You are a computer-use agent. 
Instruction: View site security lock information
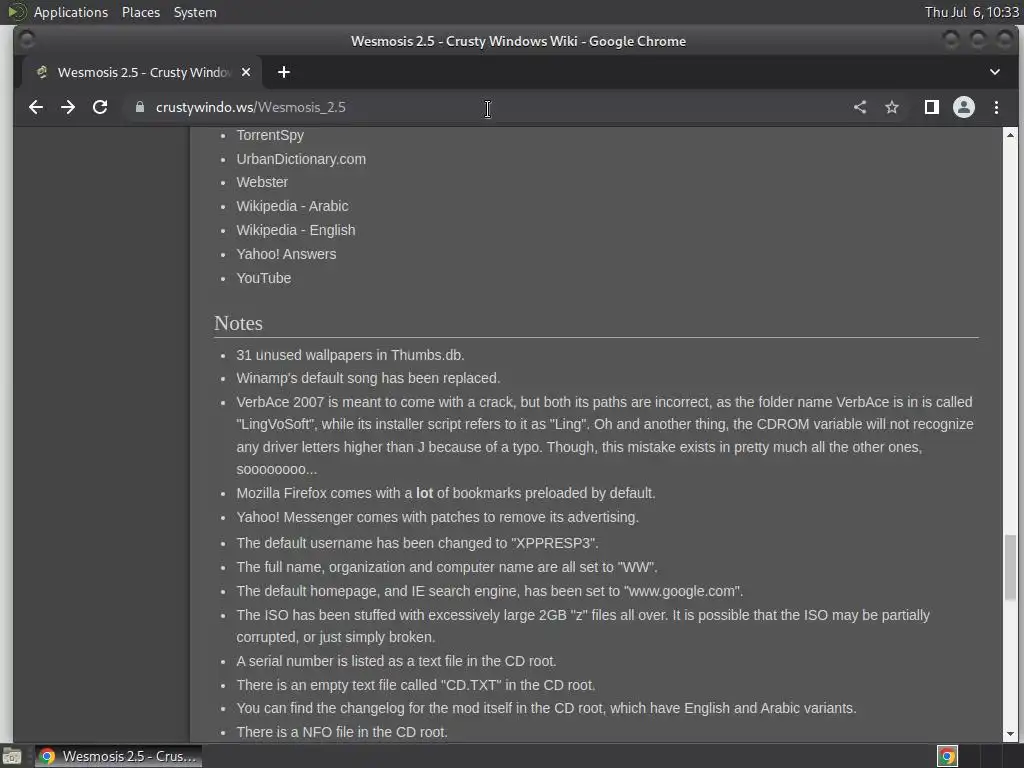(139, 107)
